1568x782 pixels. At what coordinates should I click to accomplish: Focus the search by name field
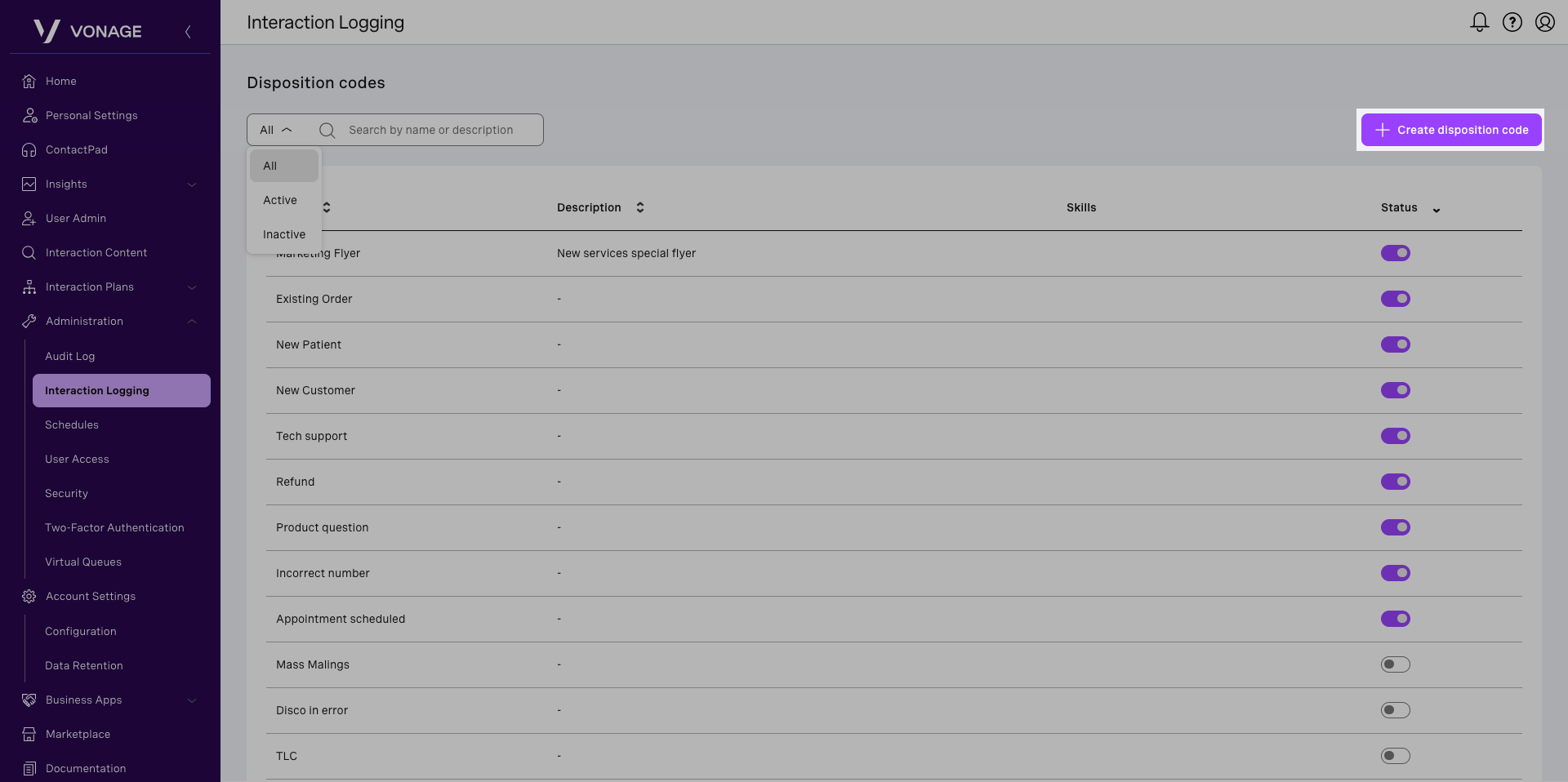pyautogui.click(x=431, y=130)
